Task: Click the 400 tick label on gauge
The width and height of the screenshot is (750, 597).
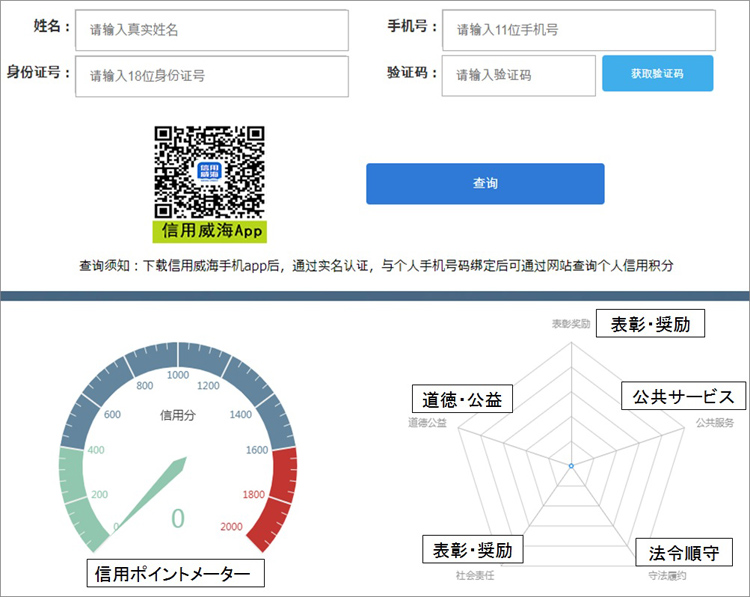Action: (x=96, y=450)
